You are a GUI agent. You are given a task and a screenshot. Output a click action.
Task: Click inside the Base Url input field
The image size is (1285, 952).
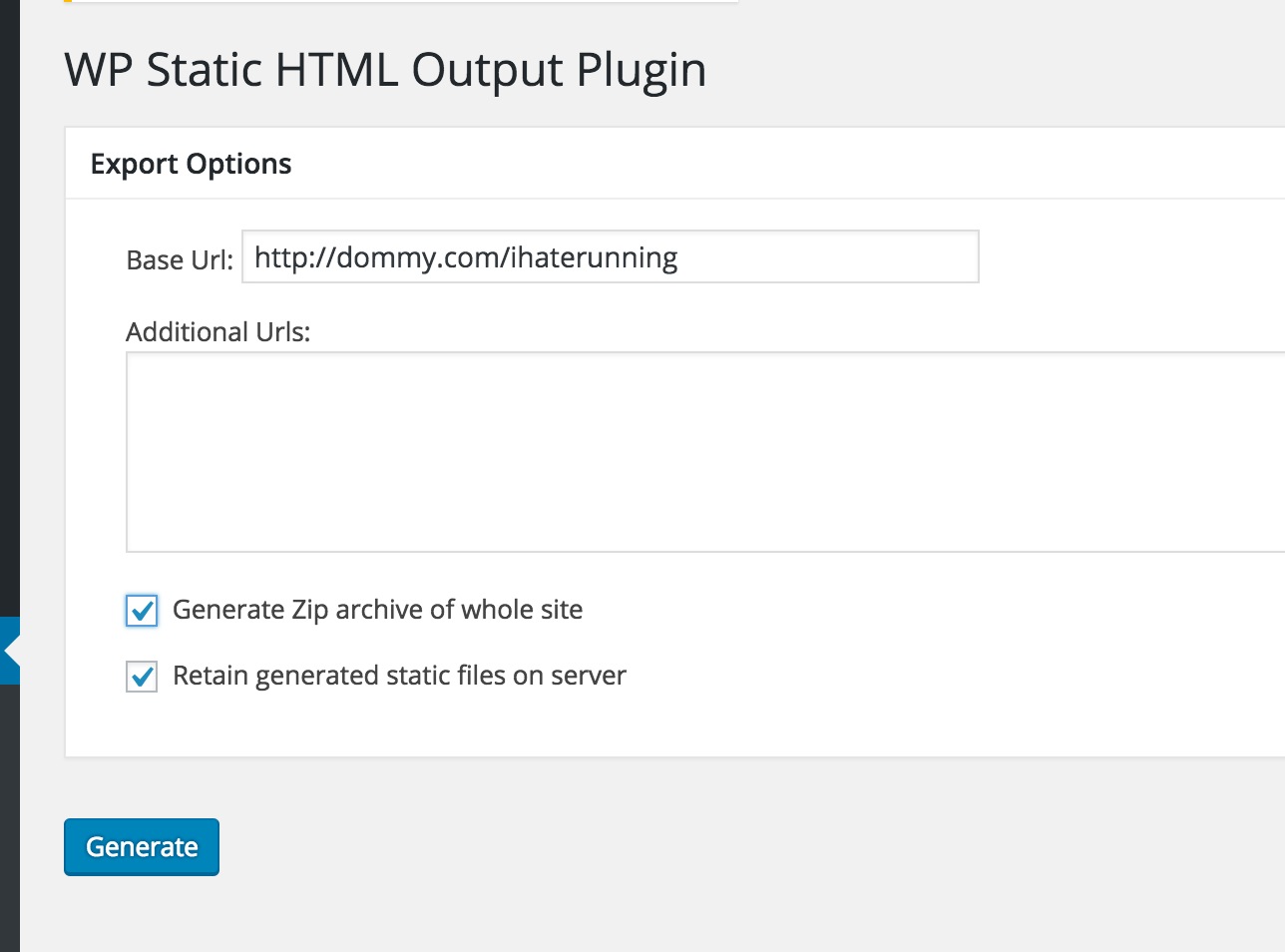pos(609,257)
